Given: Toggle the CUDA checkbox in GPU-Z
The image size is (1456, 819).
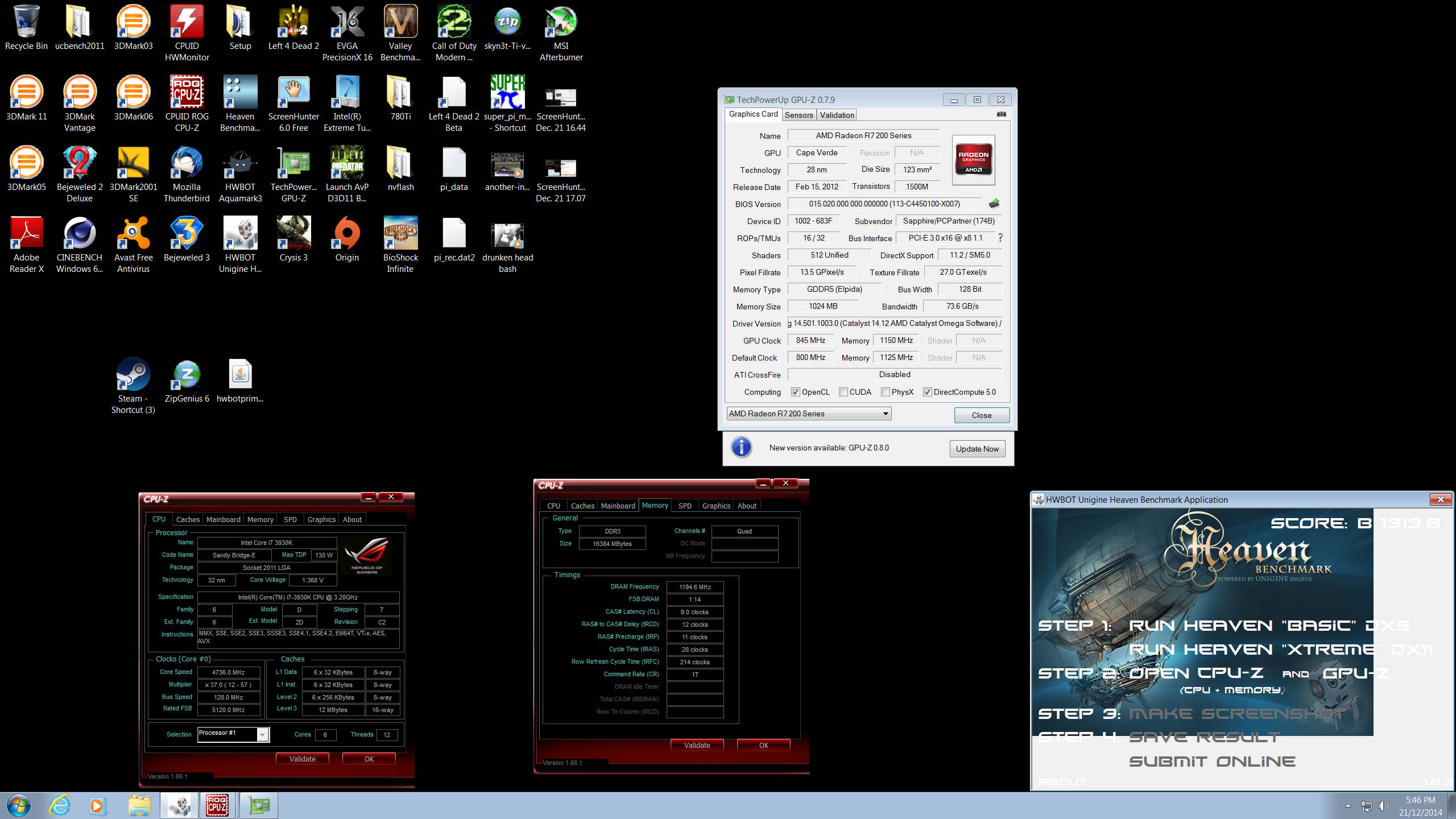Looking at the screenshot, I should point(843,392).
